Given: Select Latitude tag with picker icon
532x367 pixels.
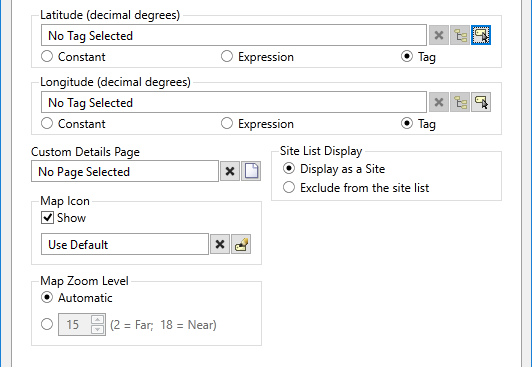Looking at the screenshot, I should click(481, 35).
